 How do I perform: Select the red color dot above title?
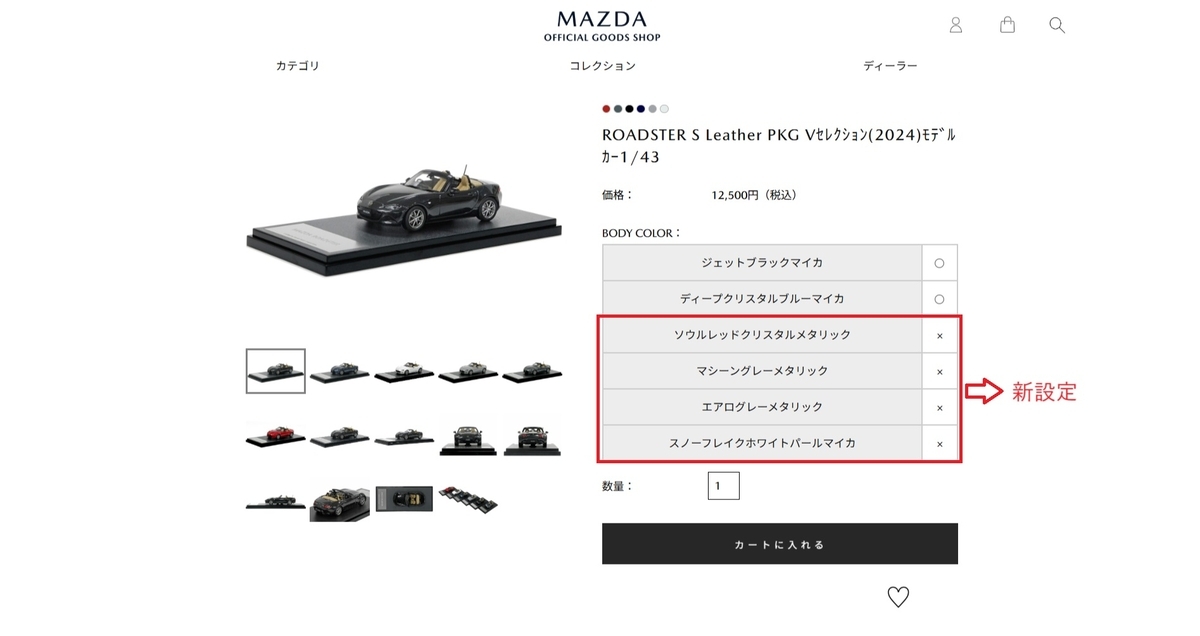click(x=606, y=108)
